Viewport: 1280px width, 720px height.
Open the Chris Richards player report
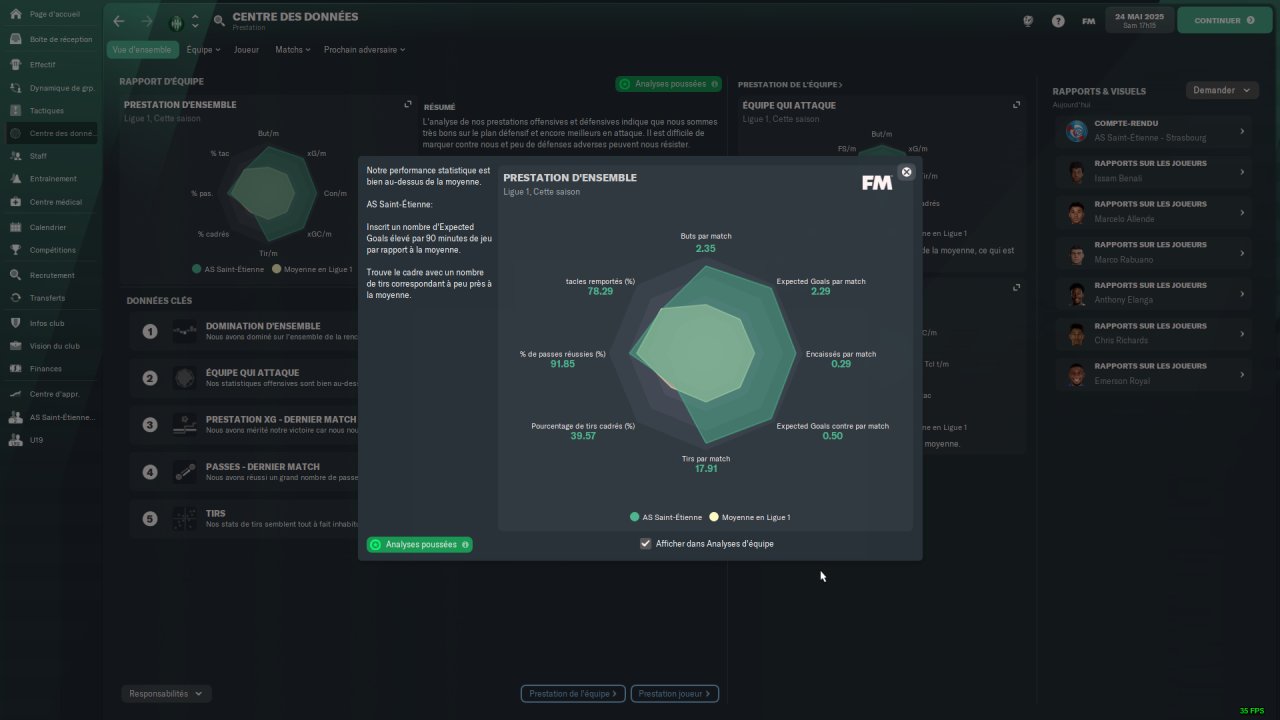[x=1154, y=334]
